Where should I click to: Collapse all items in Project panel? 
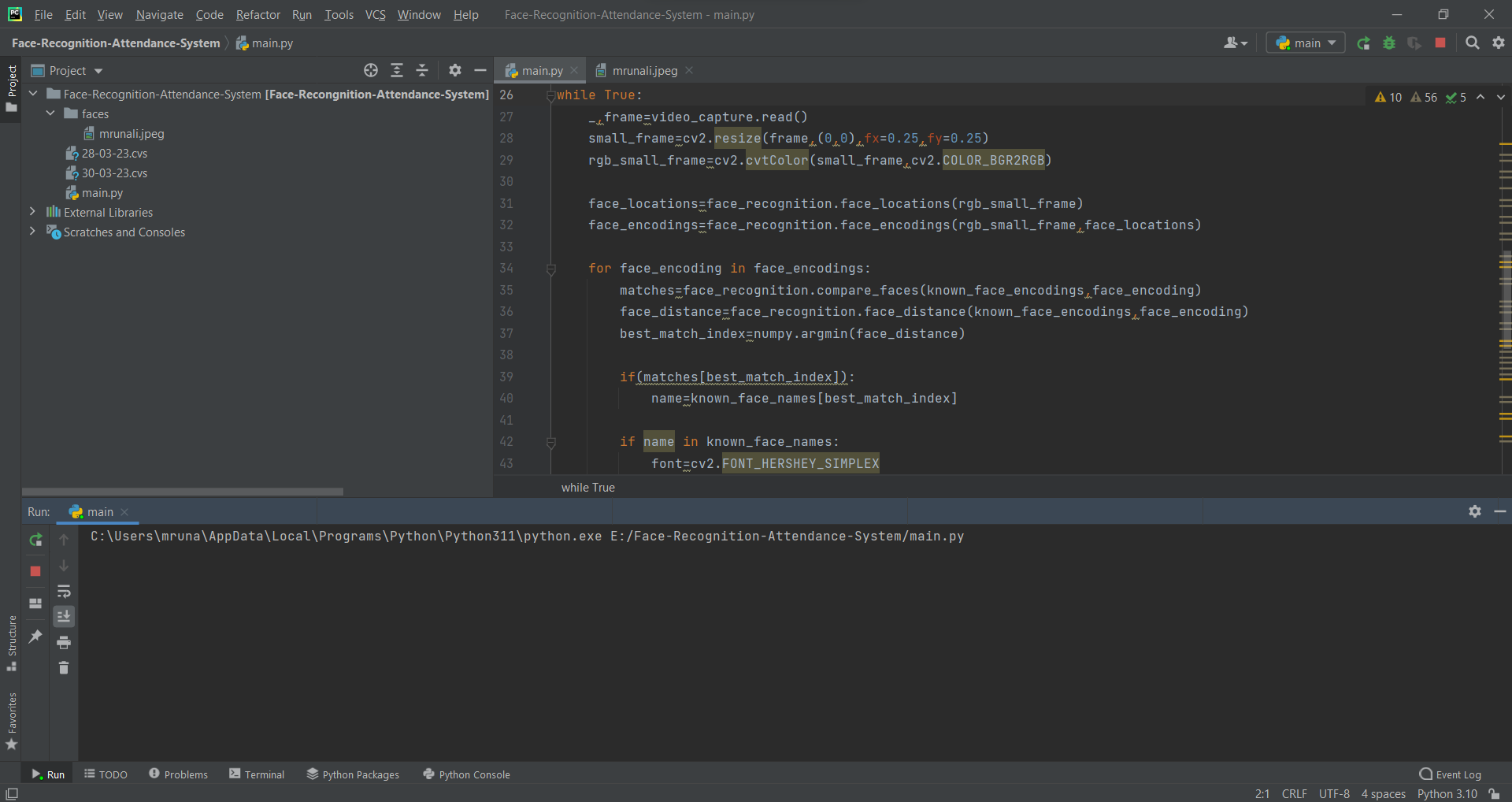pos(422,70)
